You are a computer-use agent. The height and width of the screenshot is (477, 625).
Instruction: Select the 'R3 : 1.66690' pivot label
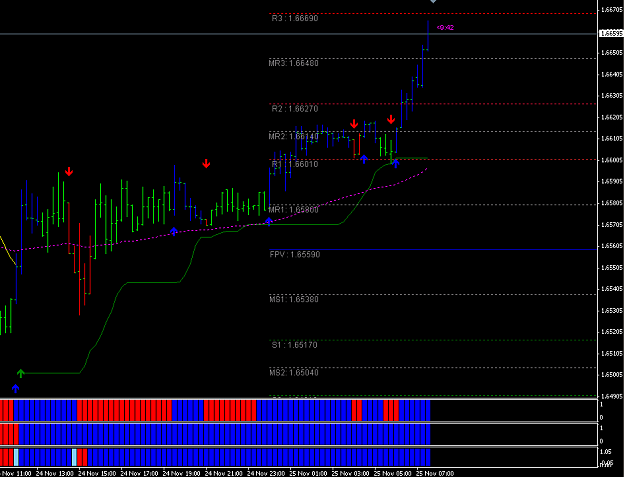(295, 18)
